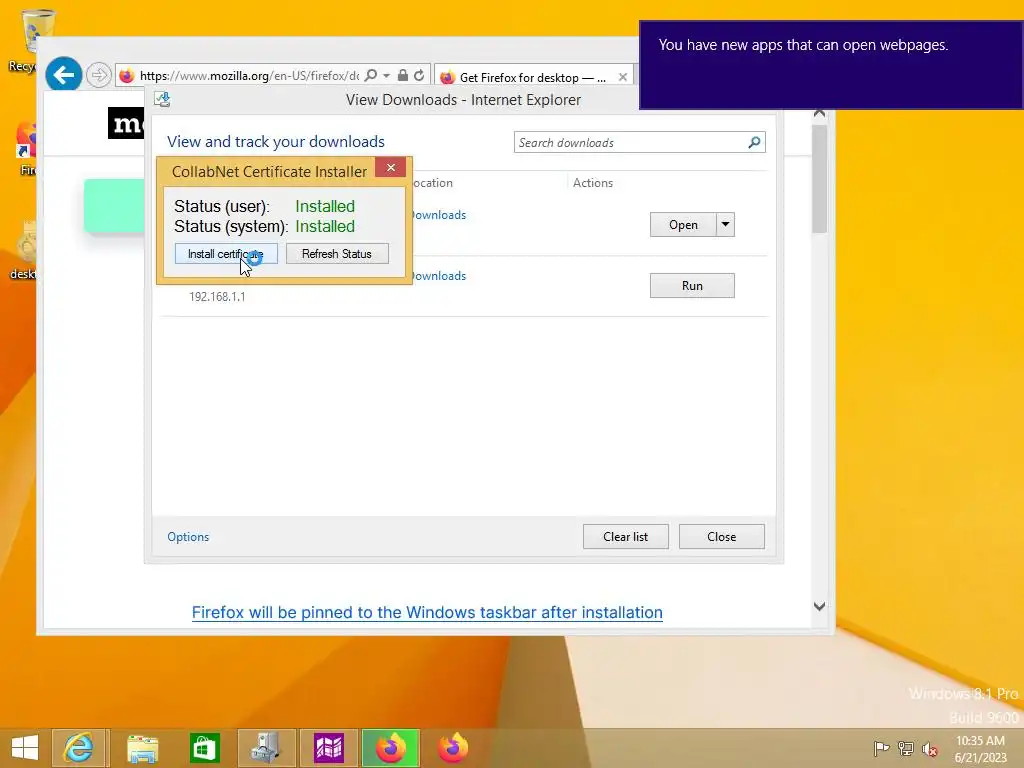Click the page scrollbar down arrow

820,607
